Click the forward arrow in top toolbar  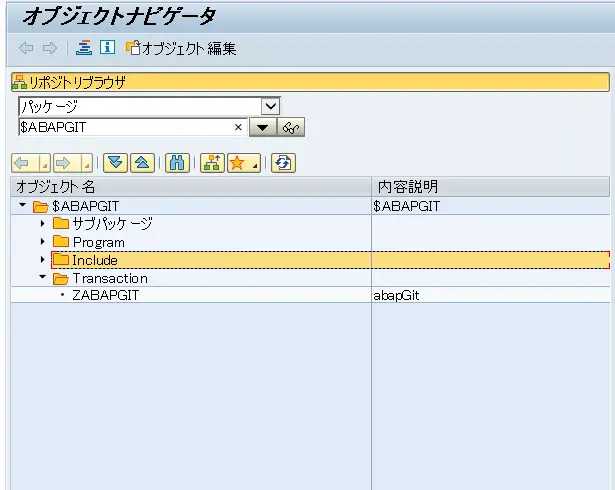point(50,48)
